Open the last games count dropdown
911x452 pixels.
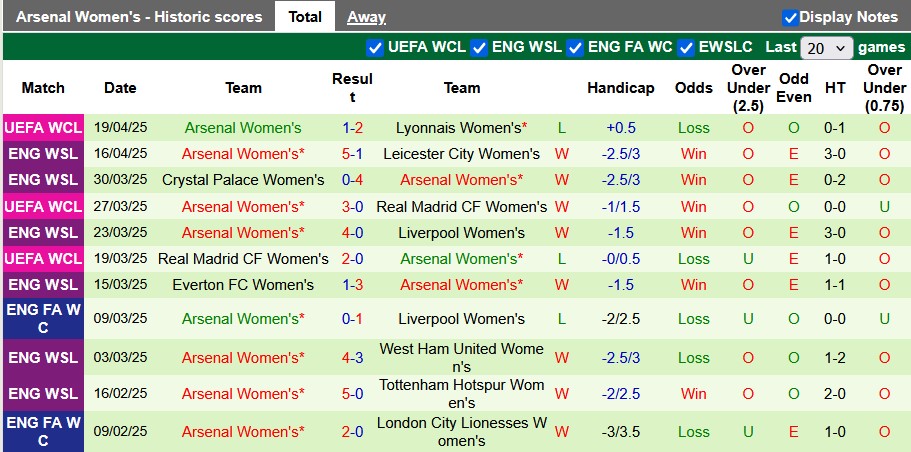click(827, 48)
